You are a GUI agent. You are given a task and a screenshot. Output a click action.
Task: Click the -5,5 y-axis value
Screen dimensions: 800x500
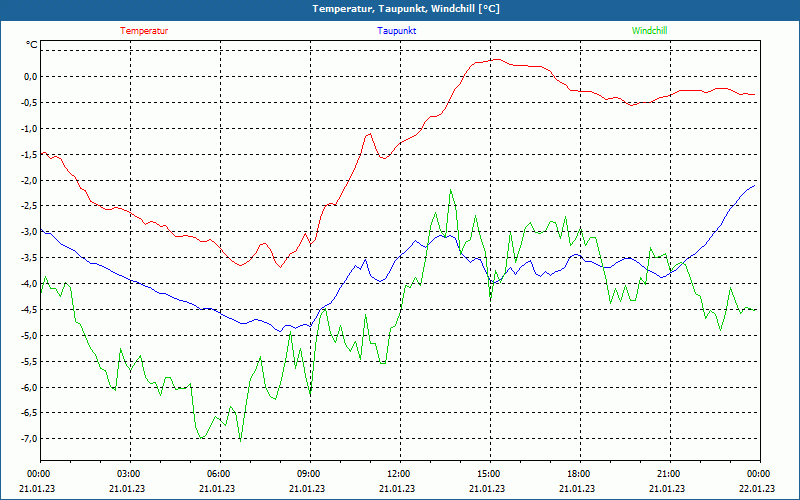coord(30,361)
